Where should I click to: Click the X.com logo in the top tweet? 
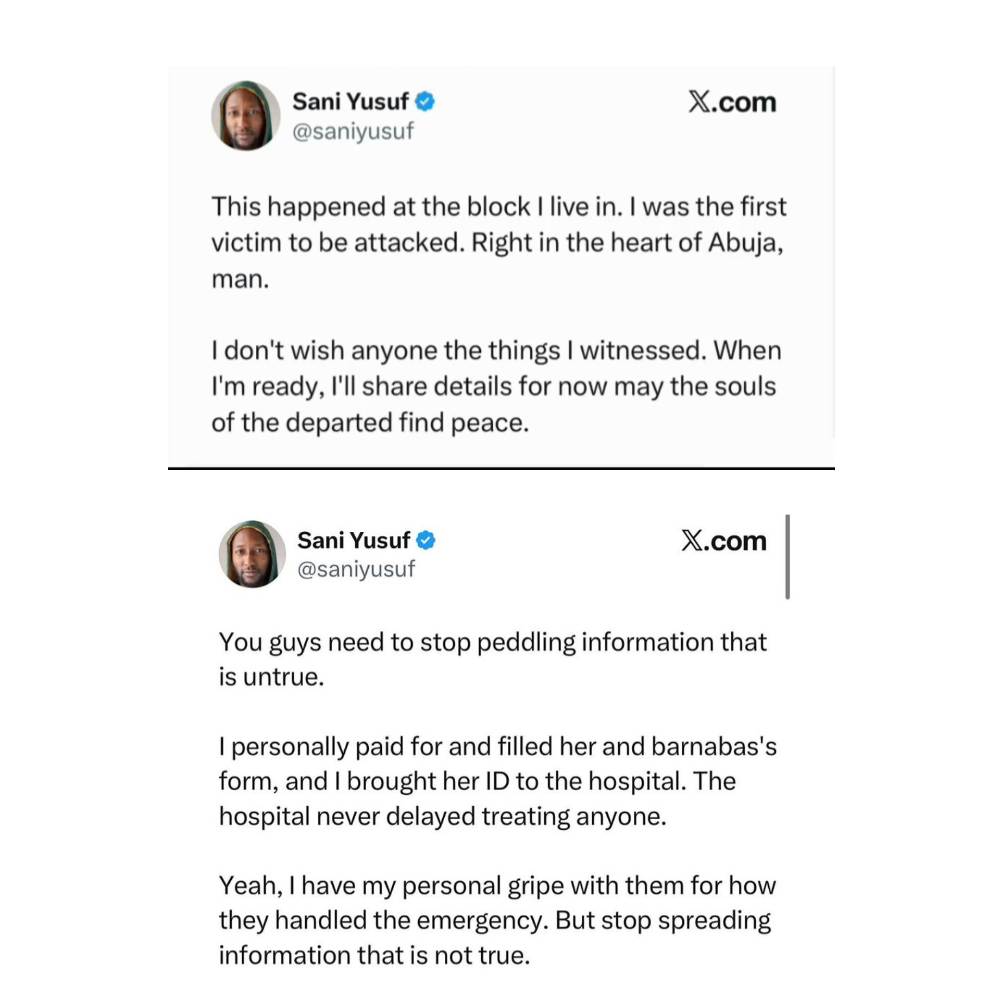(x=732, y=102)
